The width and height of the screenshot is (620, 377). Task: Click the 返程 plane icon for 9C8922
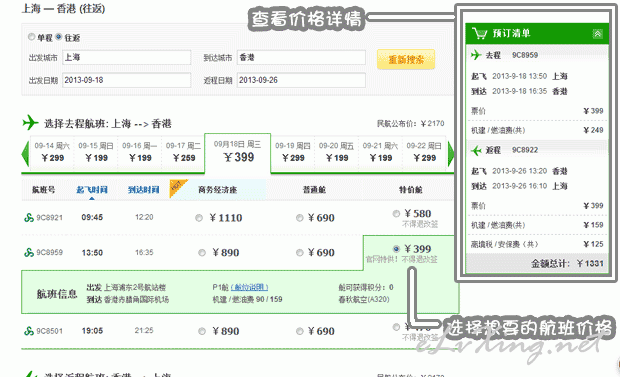pos(476,150)
